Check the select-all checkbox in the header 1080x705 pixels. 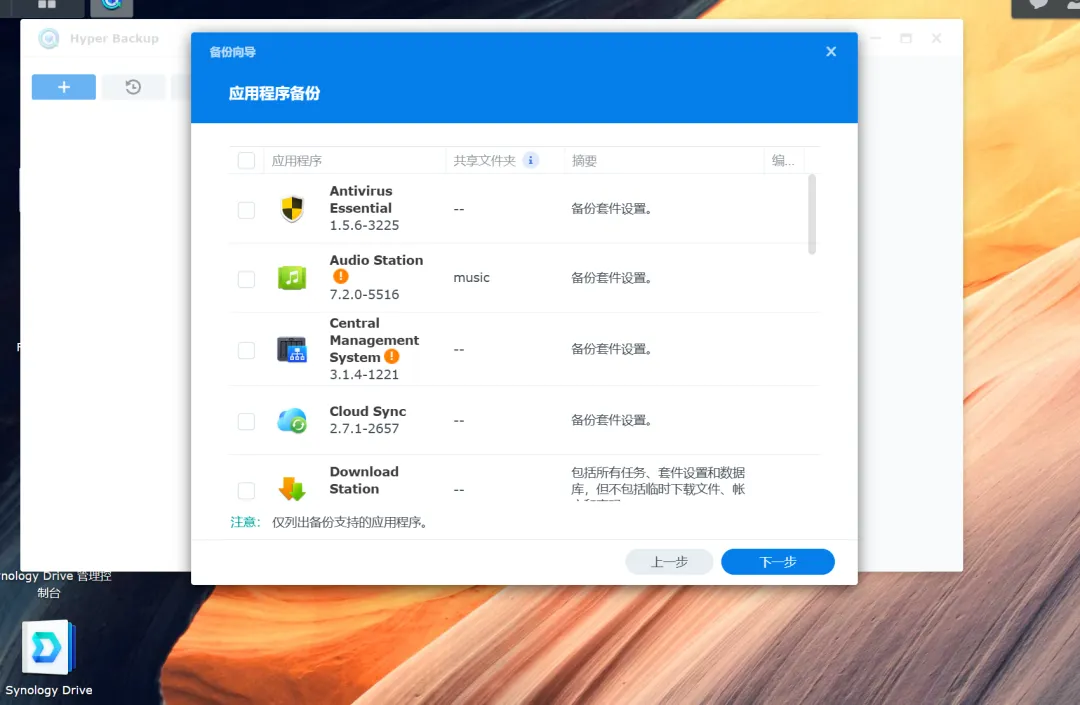click(246, 159)
